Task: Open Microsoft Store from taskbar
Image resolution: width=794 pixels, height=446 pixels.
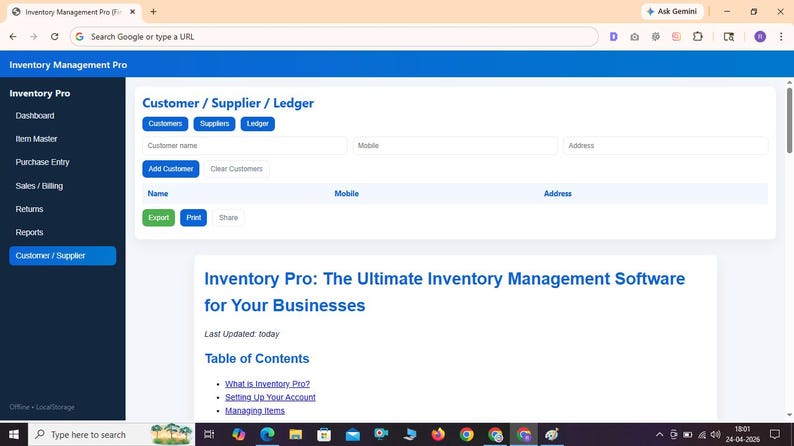Action: (324, 434)
